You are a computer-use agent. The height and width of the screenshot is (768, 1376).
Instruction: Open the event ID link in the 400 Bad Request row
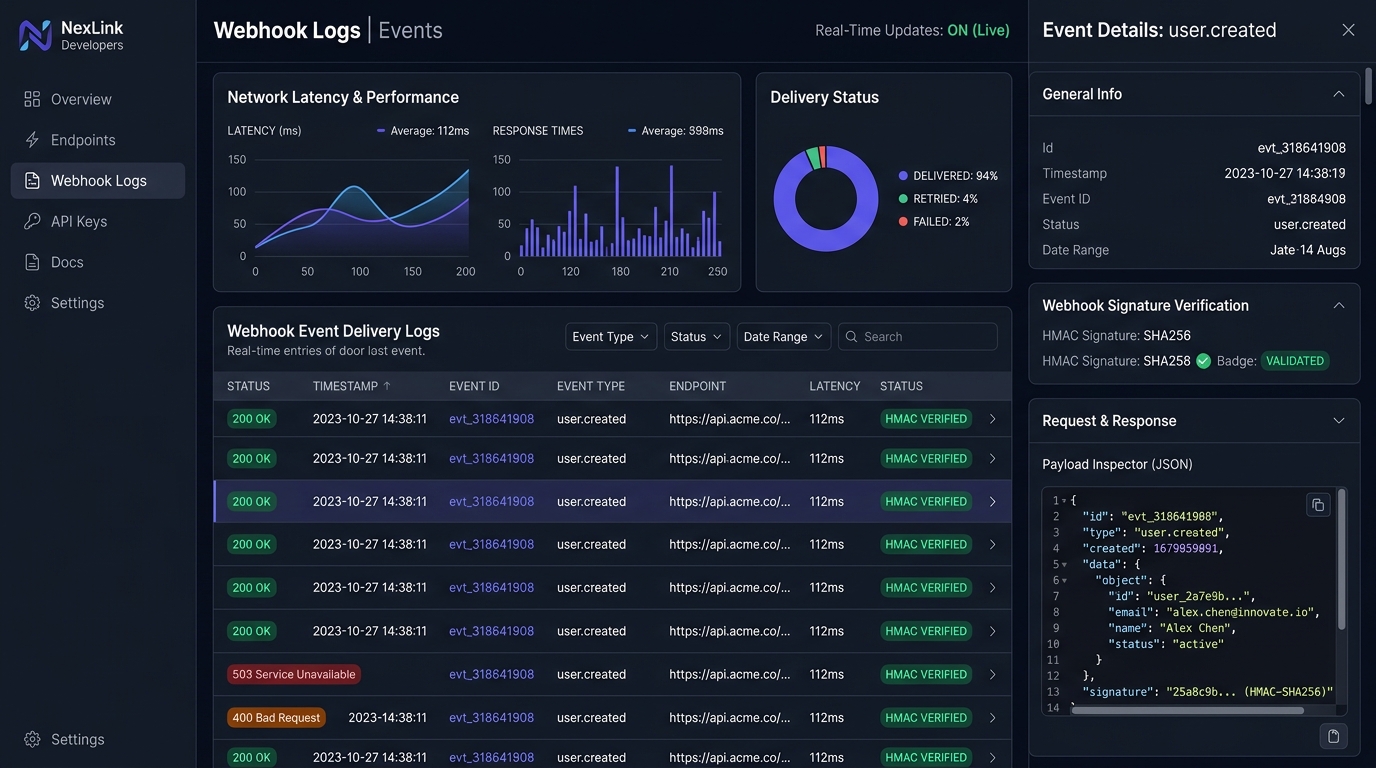coord(491,717)
